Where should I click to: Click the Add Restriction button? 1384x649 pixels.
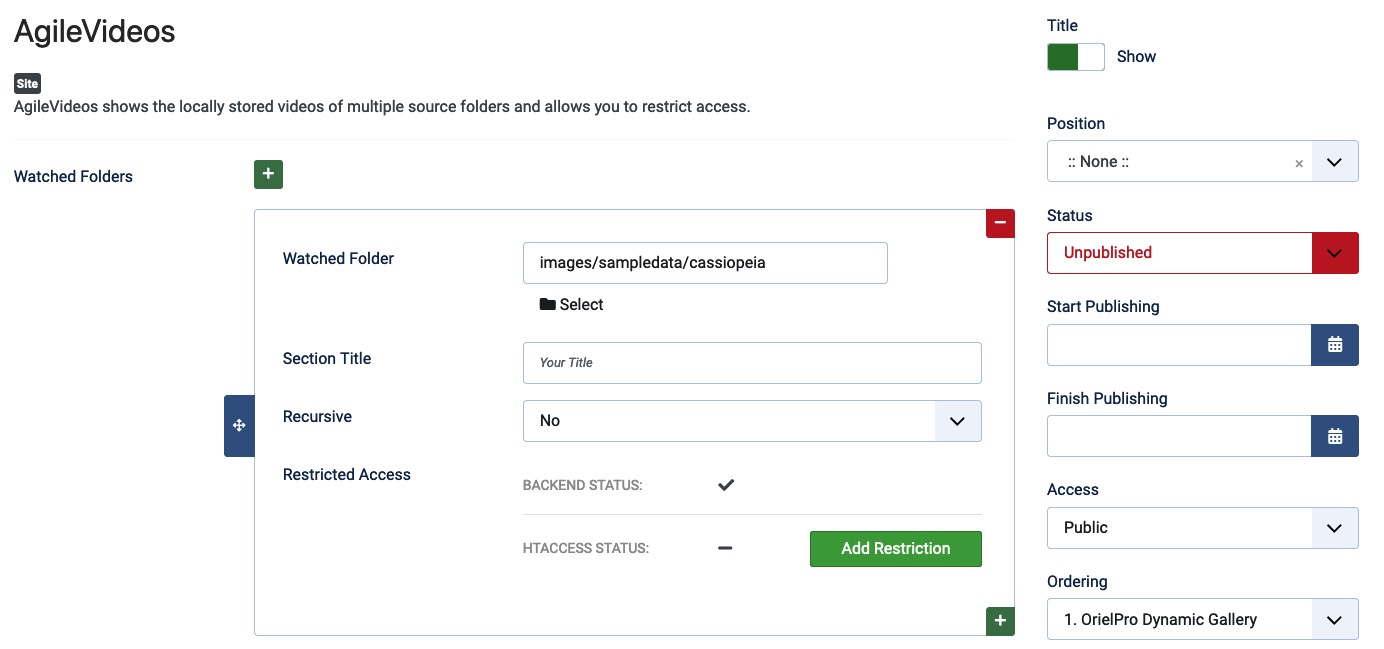[896, 548]
